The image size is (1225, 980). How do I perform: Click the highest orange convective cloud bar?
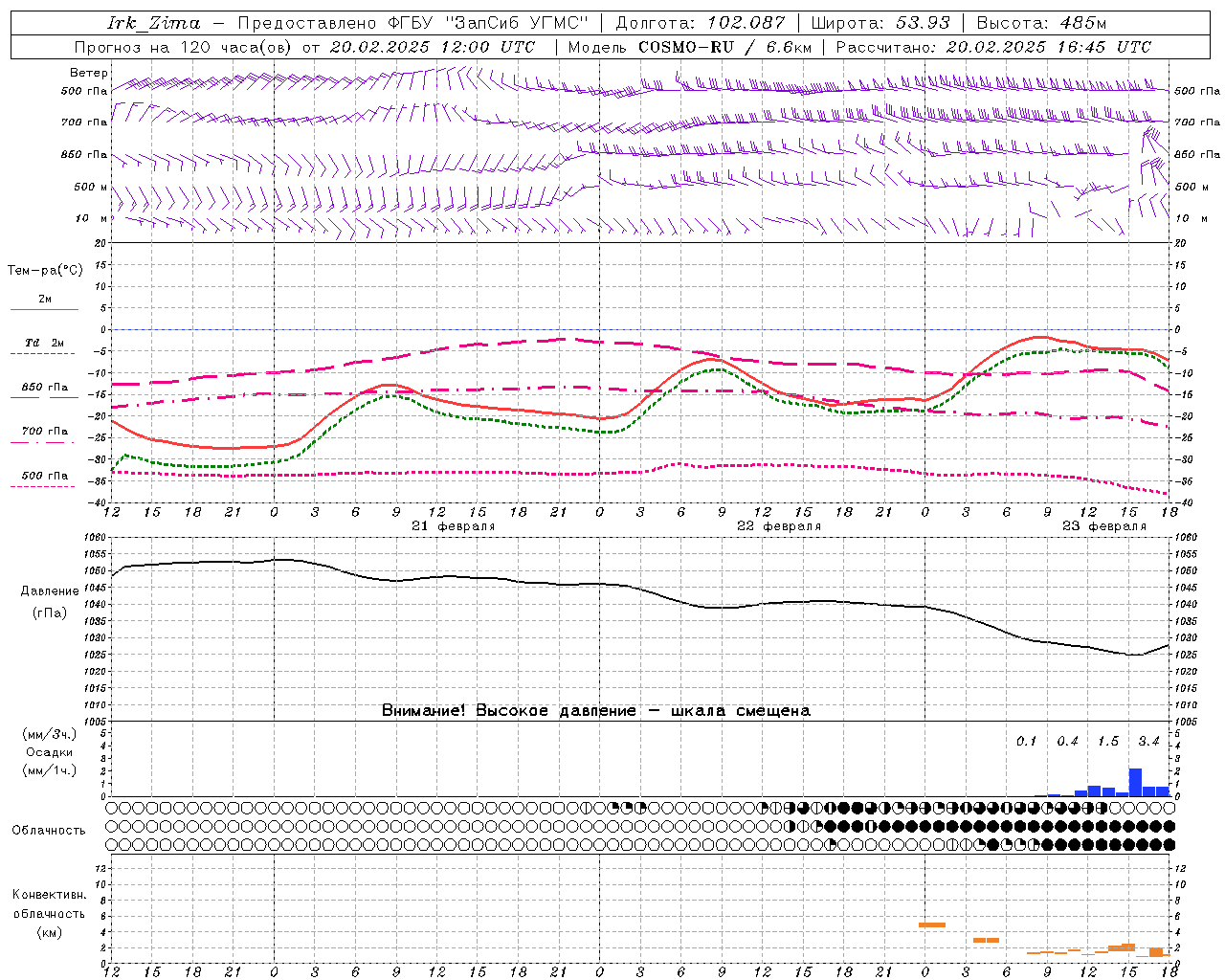tap(932, 924)
